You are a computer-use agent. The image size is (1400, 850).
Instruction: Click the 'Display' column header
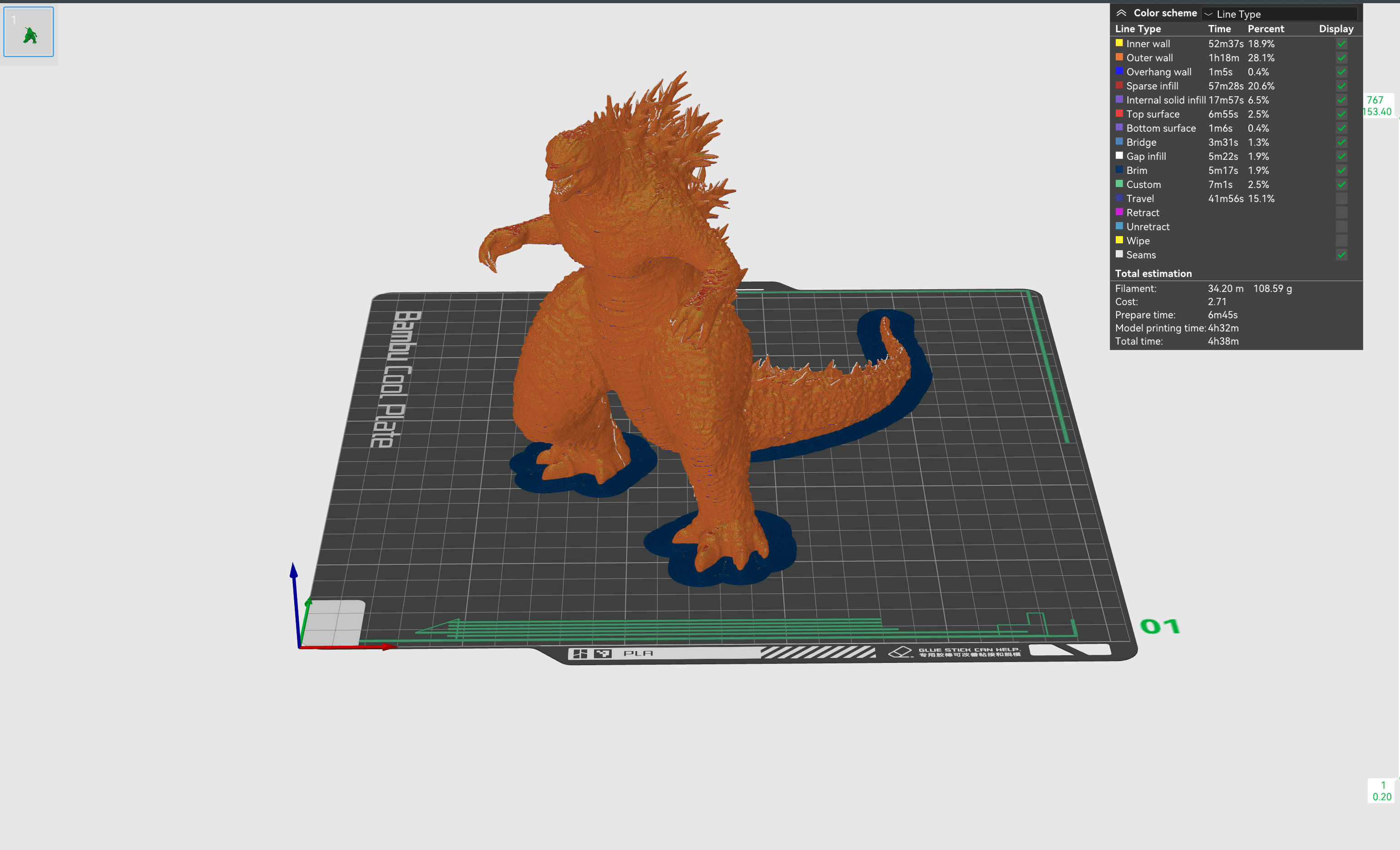pos(1336,29)
